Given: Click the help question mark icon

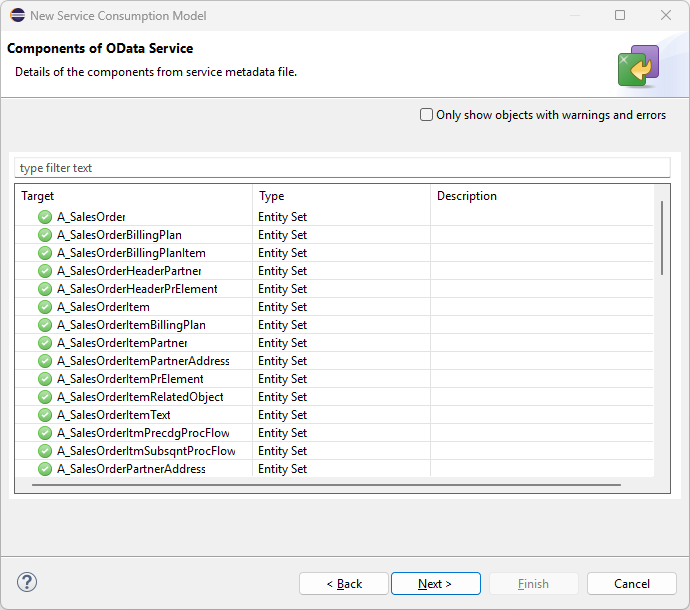Looking at the screenshot, I should pos(27,583).
